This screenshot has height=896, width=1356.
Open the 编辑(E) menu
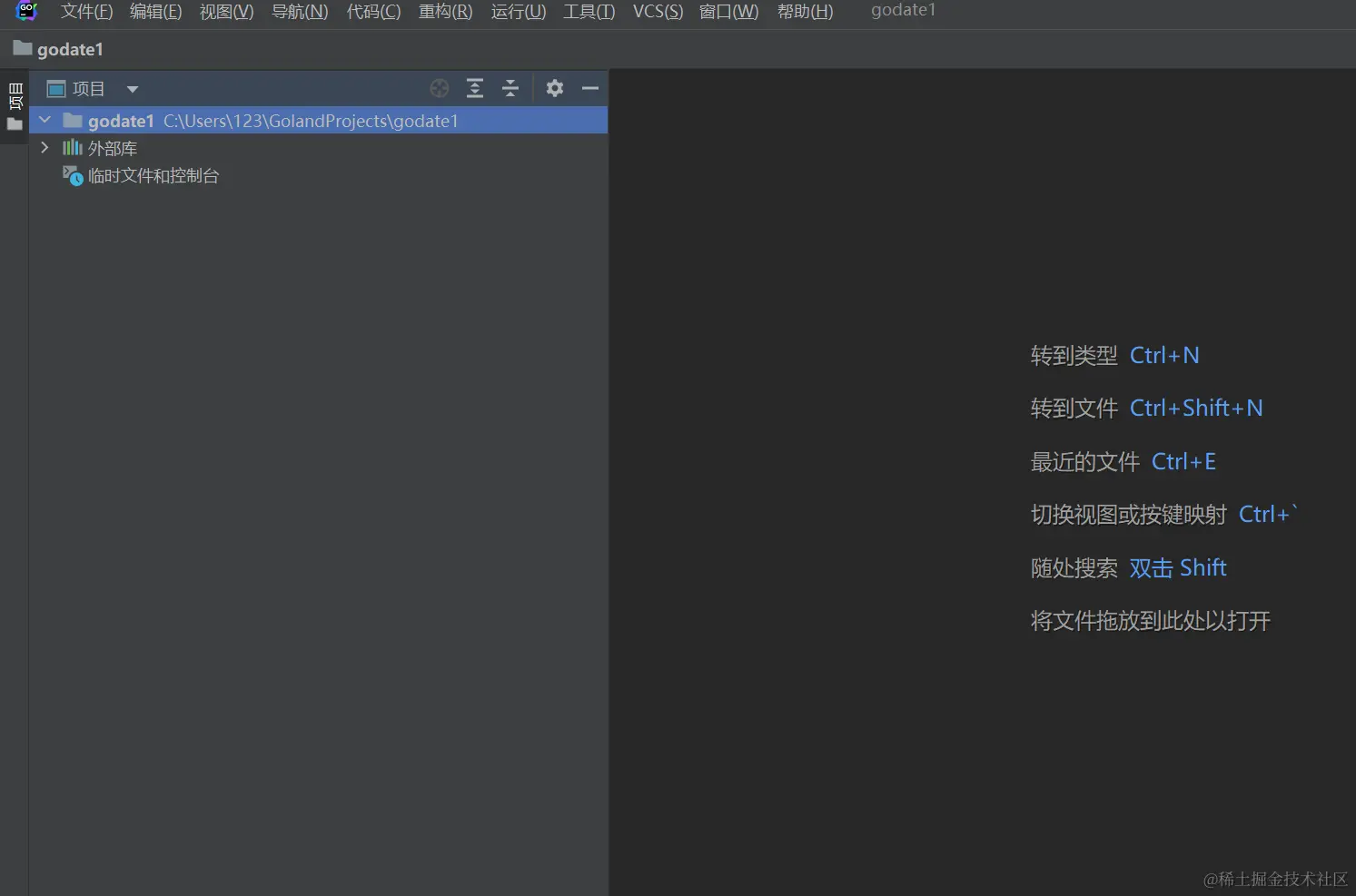click(x=156, y=12)
